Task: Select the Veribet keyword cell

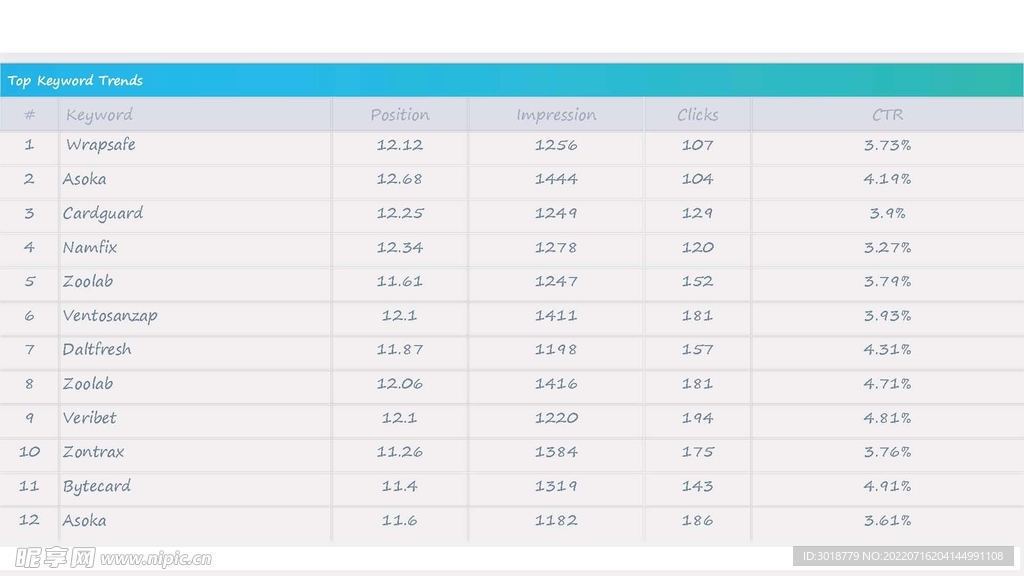Action: tap(90, 418)
